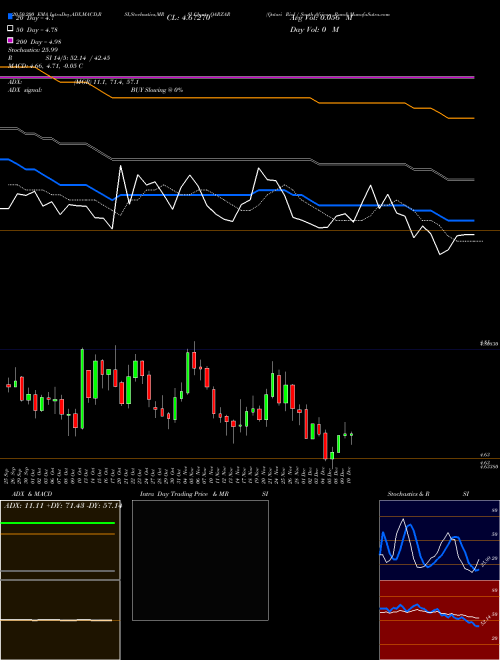This screenshot has height=660, width=500.
Task: Click the 'Stochastics: 23.99' readout
Action: coord(33,50)
